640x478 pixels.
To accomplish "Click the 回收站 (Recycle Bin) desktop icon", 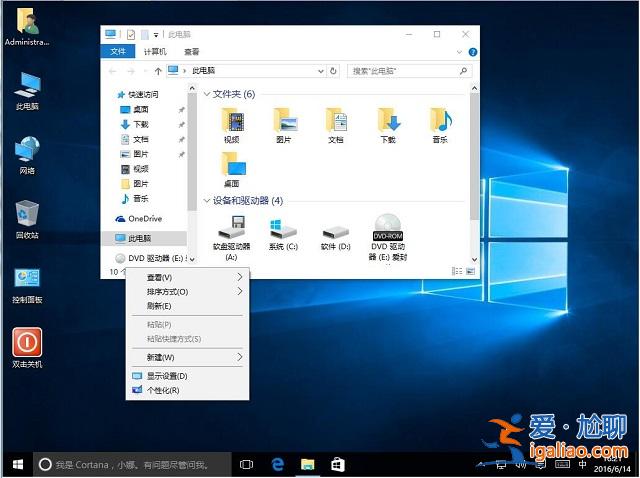I will click(27, 216).
